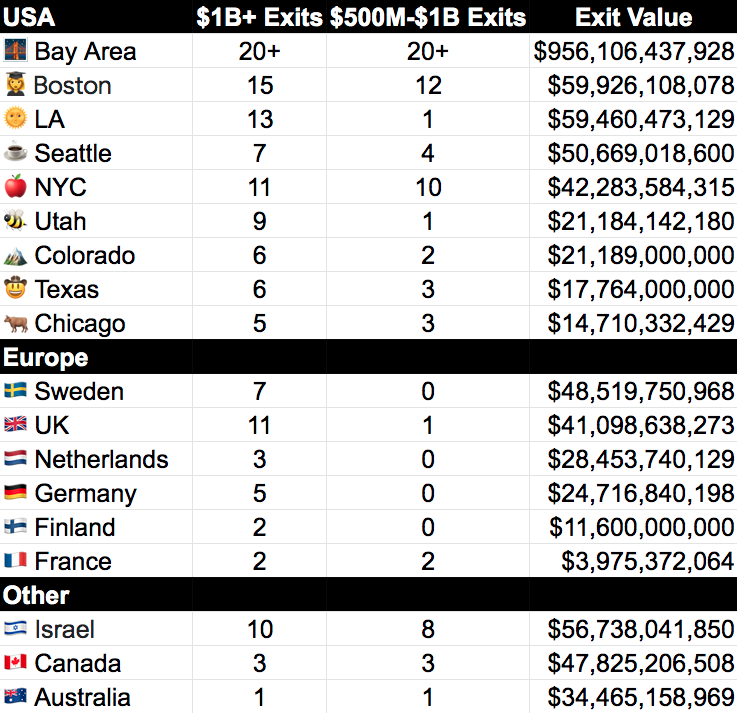This screenshot has height=713, width=737.
Task: Click the UK flag icon
Action: click(16, 424)
